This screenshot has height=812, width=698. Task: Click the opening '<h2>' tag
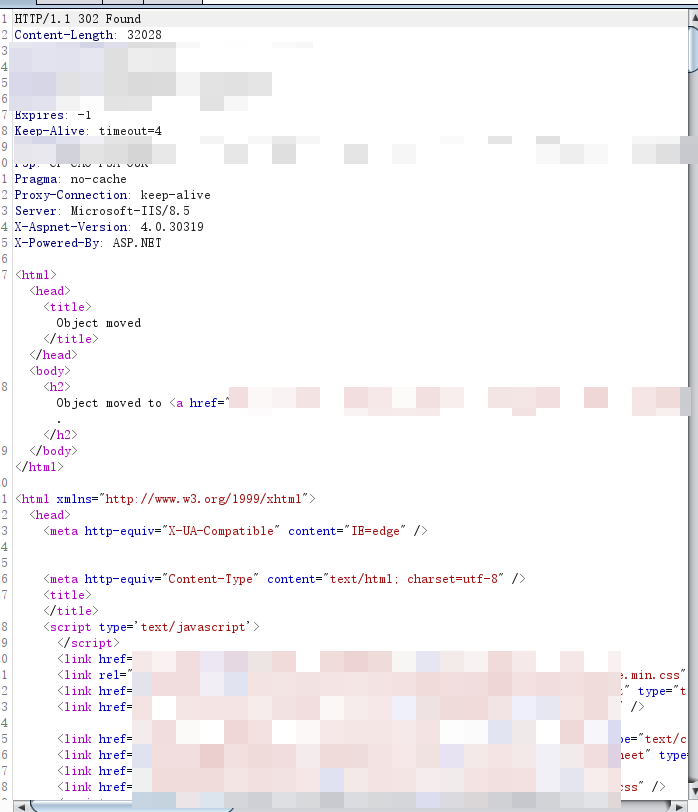click(57, 387)
